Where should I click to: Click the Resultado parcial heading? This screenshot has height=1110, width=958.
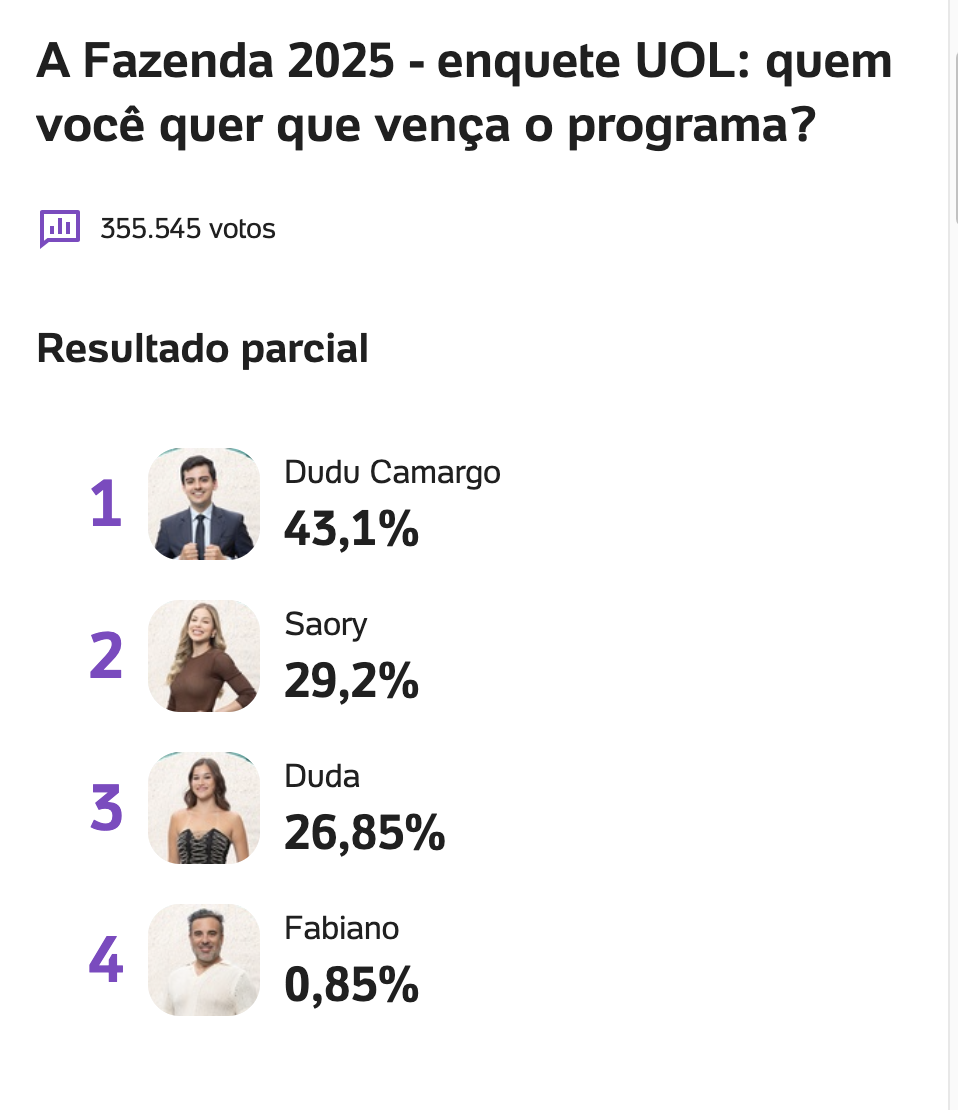(203, 349)
